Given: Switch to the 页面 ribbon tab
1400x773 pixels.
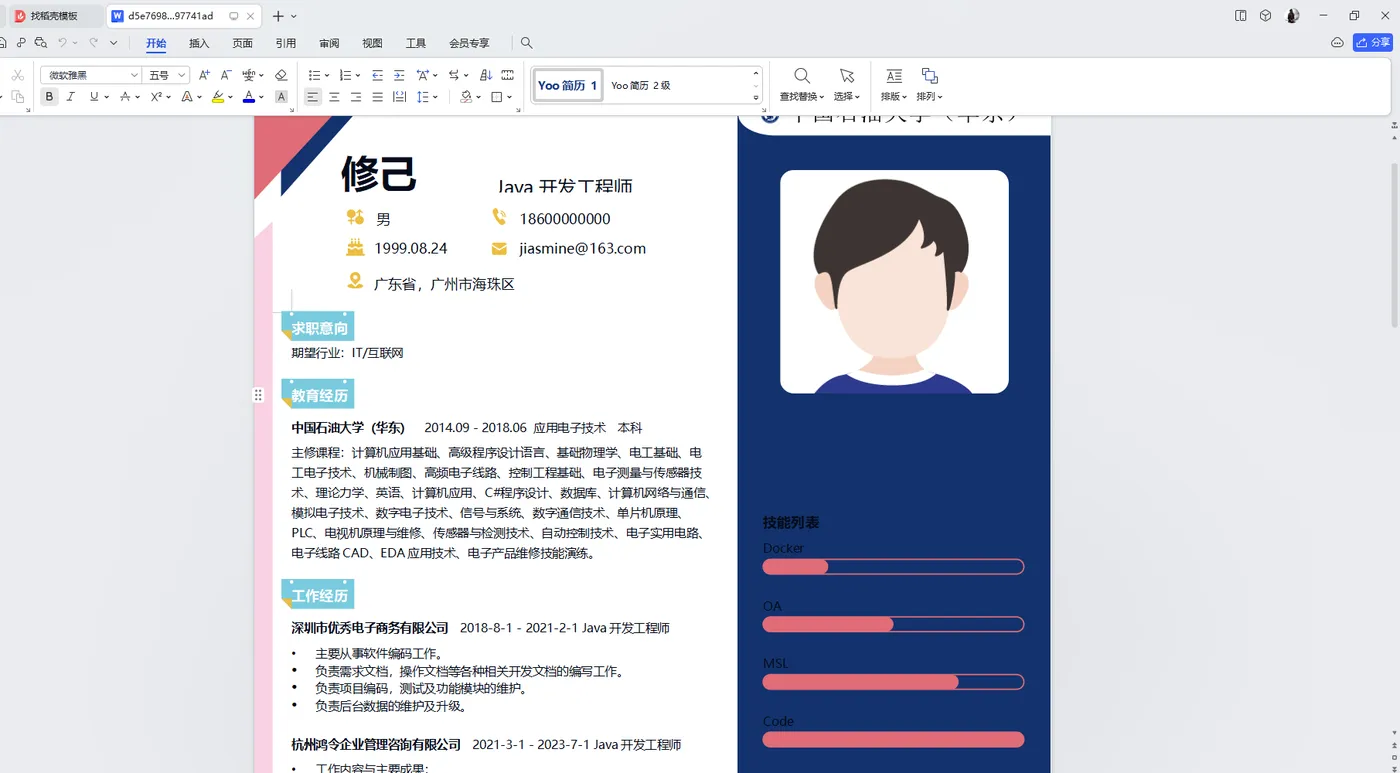Looking at the screenshot, I should coord(243,43).
